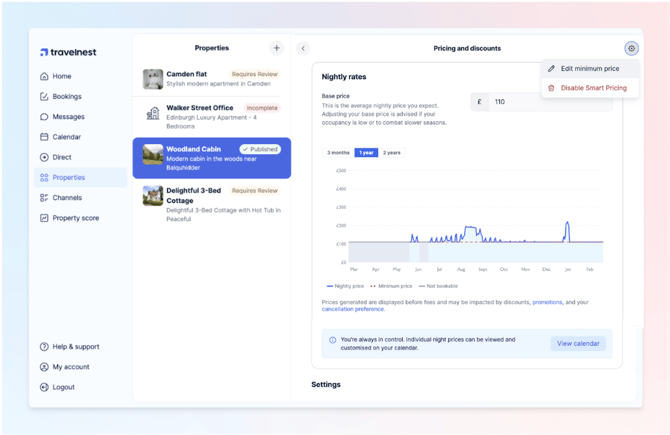Screen dimensions: 670x435
Task: Click the January price peak on chart
Action: [x=567, y=223]
